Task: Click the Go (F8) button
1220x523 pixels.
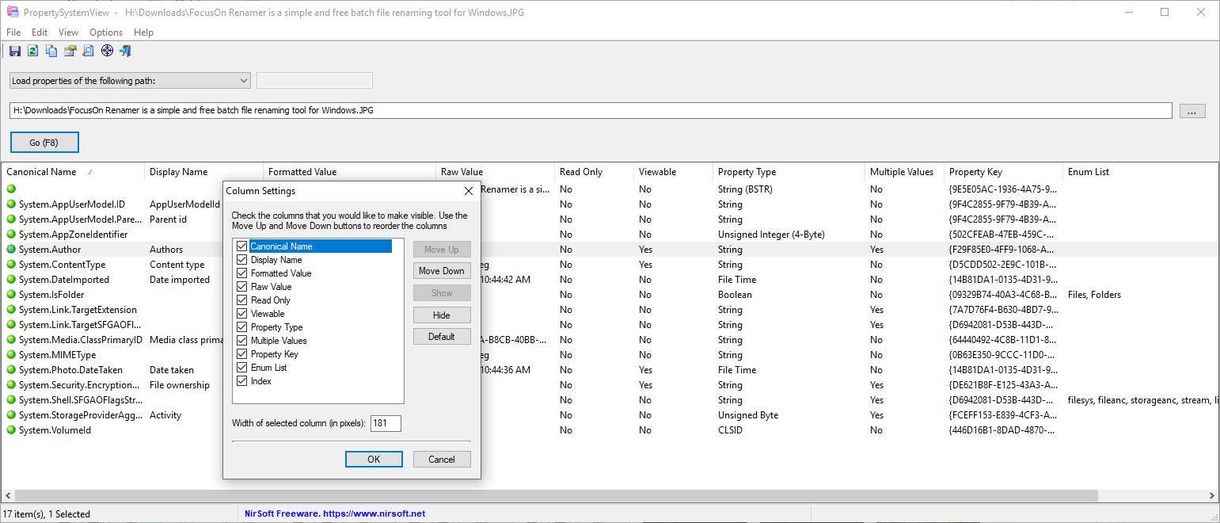Action: pyautogui.click(x=44, y=142)
